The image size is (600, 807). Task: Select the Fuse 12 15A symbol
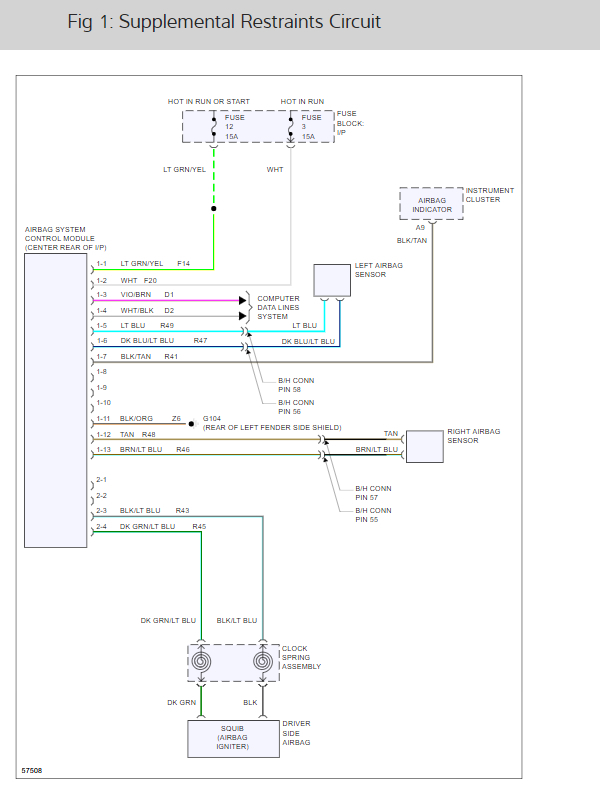click(x=214, y=127)
